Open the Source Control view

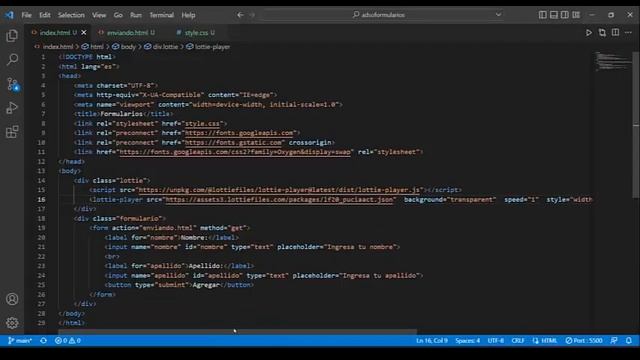12,84
